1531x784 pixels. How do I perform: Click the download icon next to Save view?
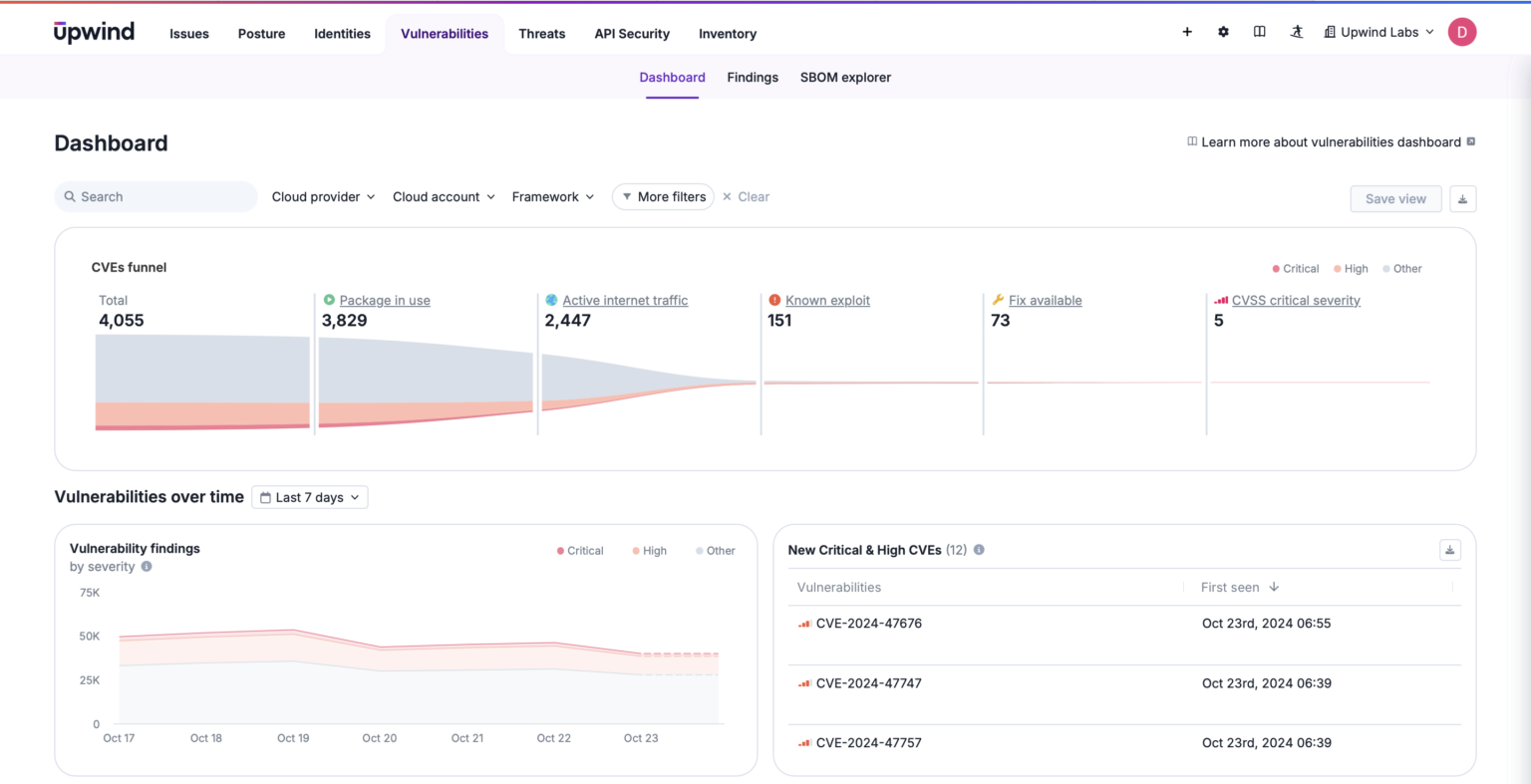click(1462, 198)
